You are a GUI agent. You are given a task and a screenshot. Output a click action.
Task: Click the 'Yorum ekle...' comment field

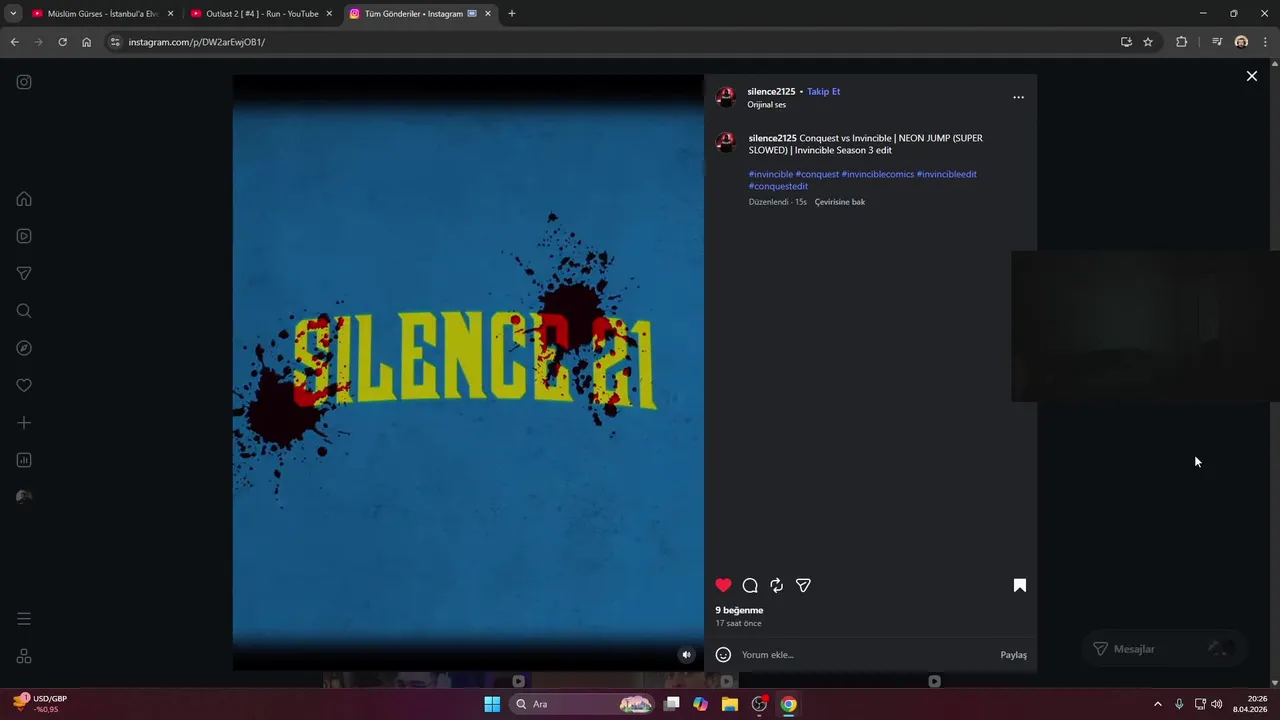tap(865, 655)
